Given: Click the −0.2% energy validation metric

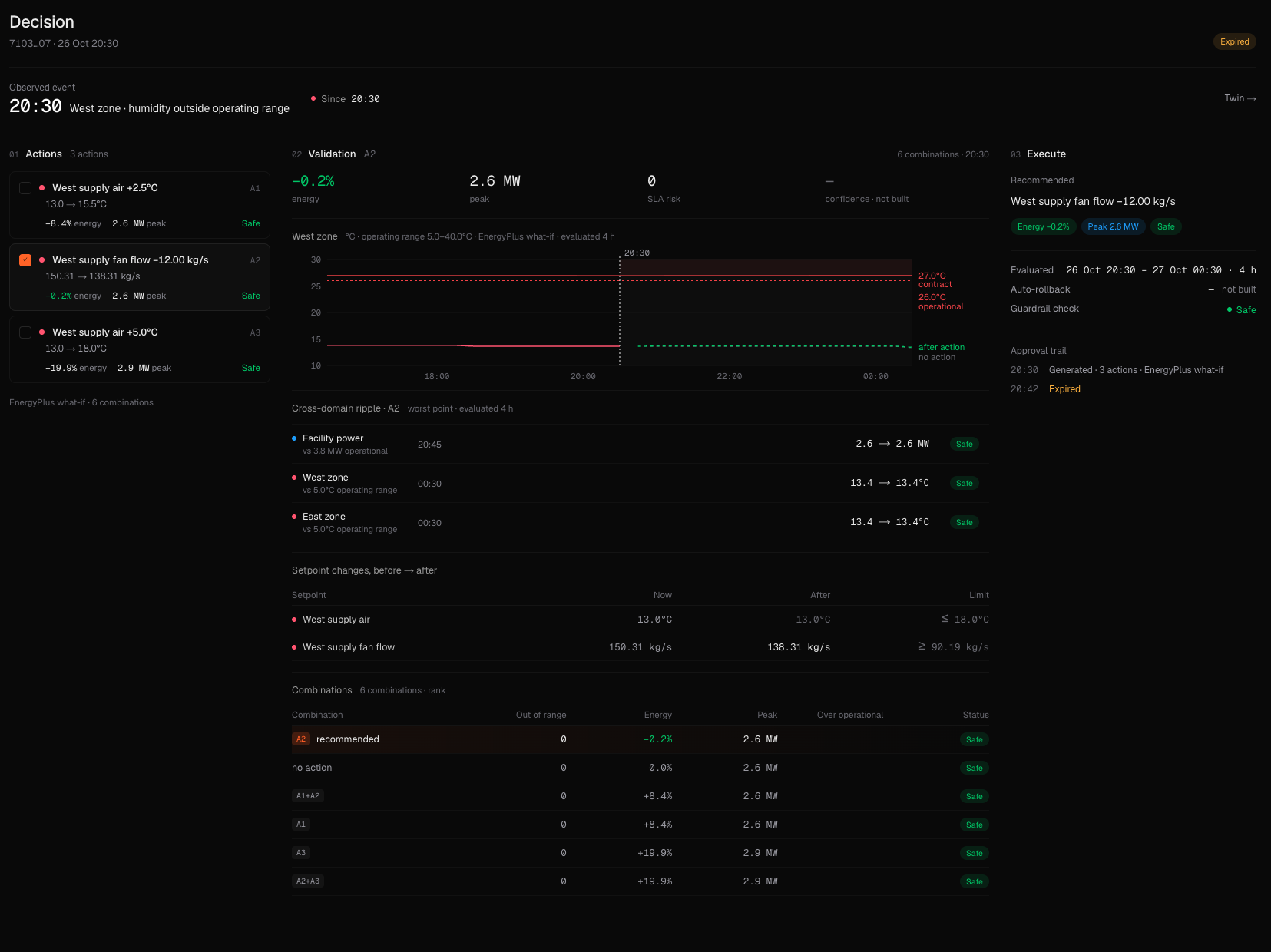Looking at the screenshot, I should click(313, 188).
